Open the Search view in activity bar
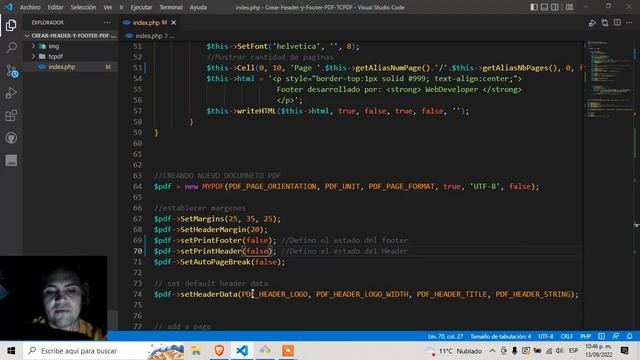 (x=11, y=48)
